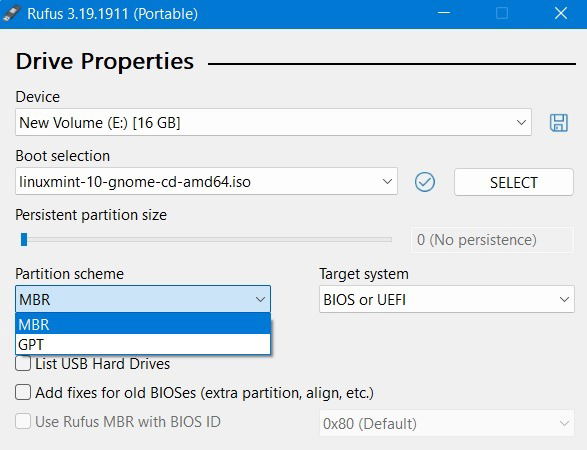Screen dimensions: 587x450
Task: Minimize the Rufus window
Action: [x=444, y=13]
